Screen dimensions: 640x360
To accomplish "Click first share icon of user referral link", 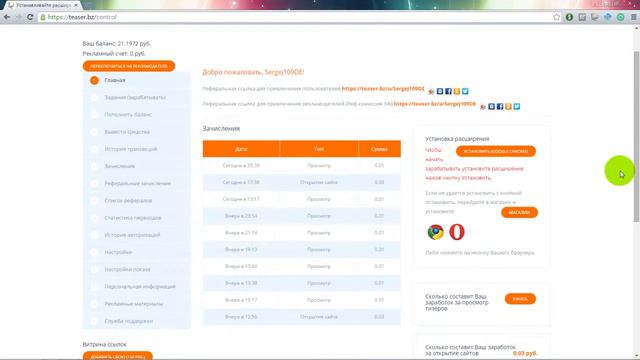I will click(431, 91).
